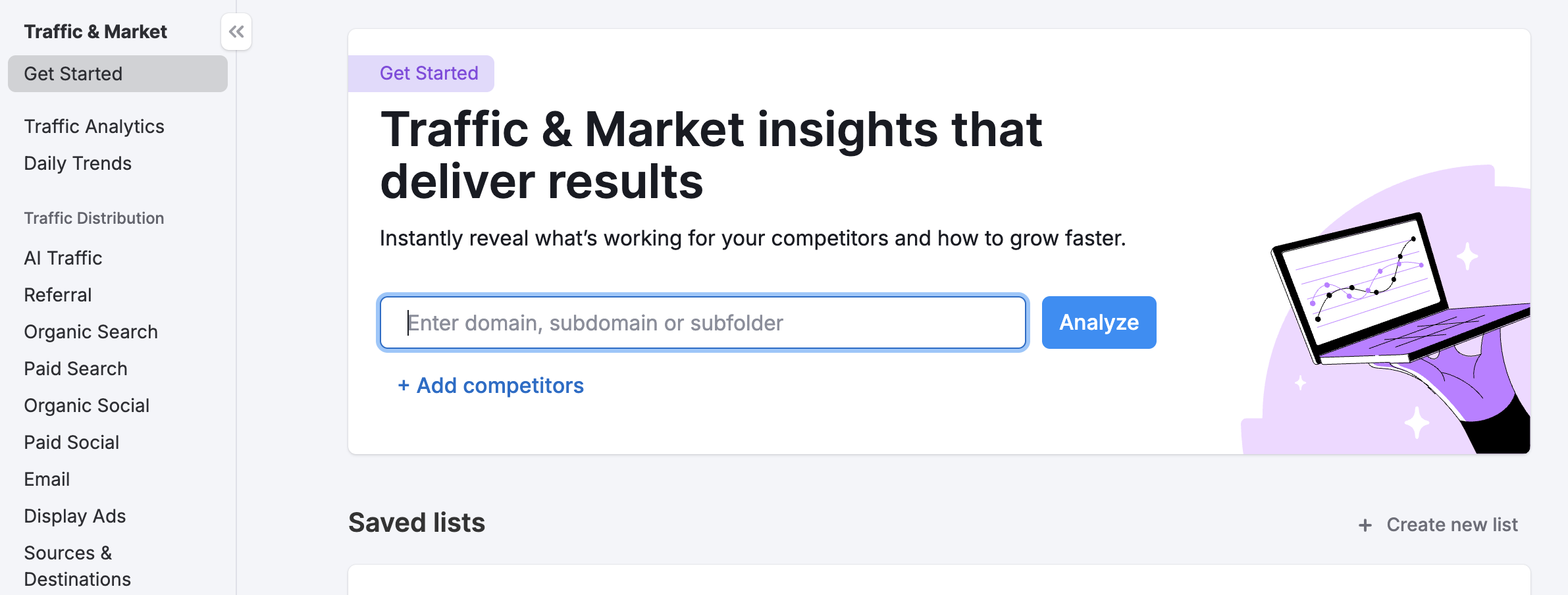The image size is (1568, 595).
Task: Navigate to Paid Search report
Action: [76, 369]
